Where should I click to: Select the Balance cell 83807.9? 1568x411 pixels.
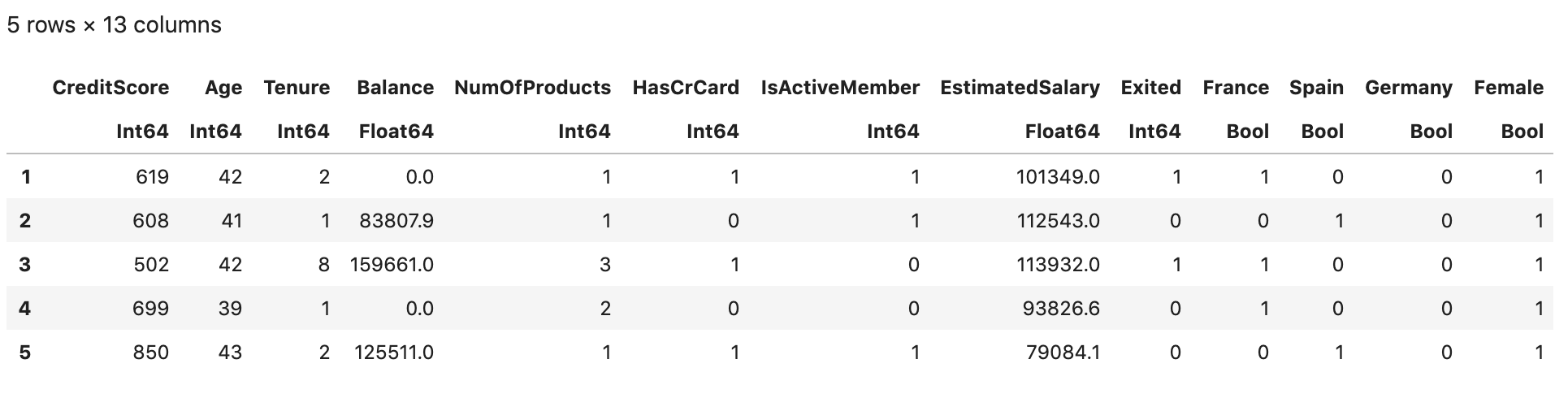point(396,221)
